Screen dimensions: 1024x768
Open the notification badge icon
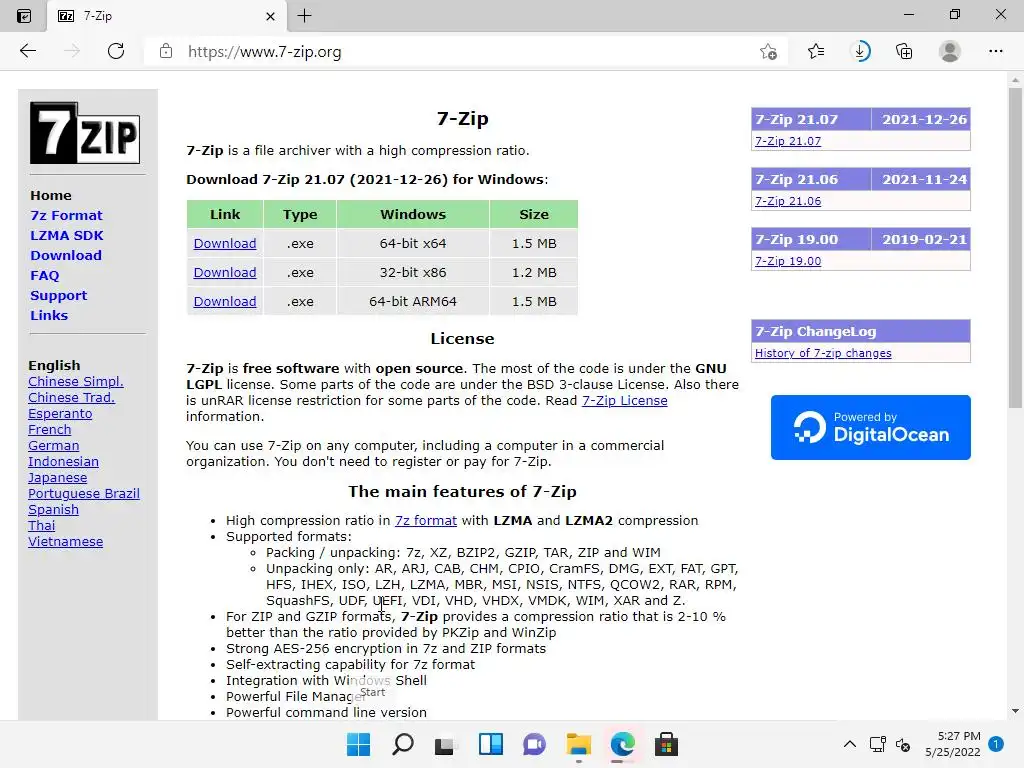[996, 744]
